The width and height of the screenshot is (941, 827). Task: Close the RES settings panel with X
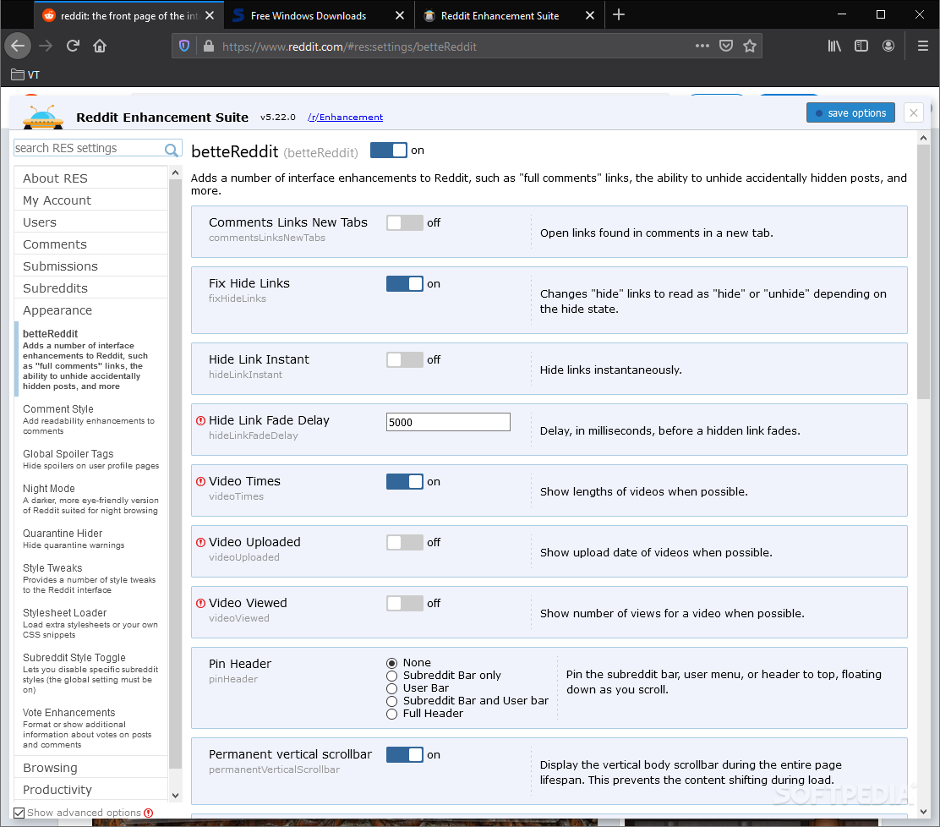pyautogui.click(x=913, y=113)
